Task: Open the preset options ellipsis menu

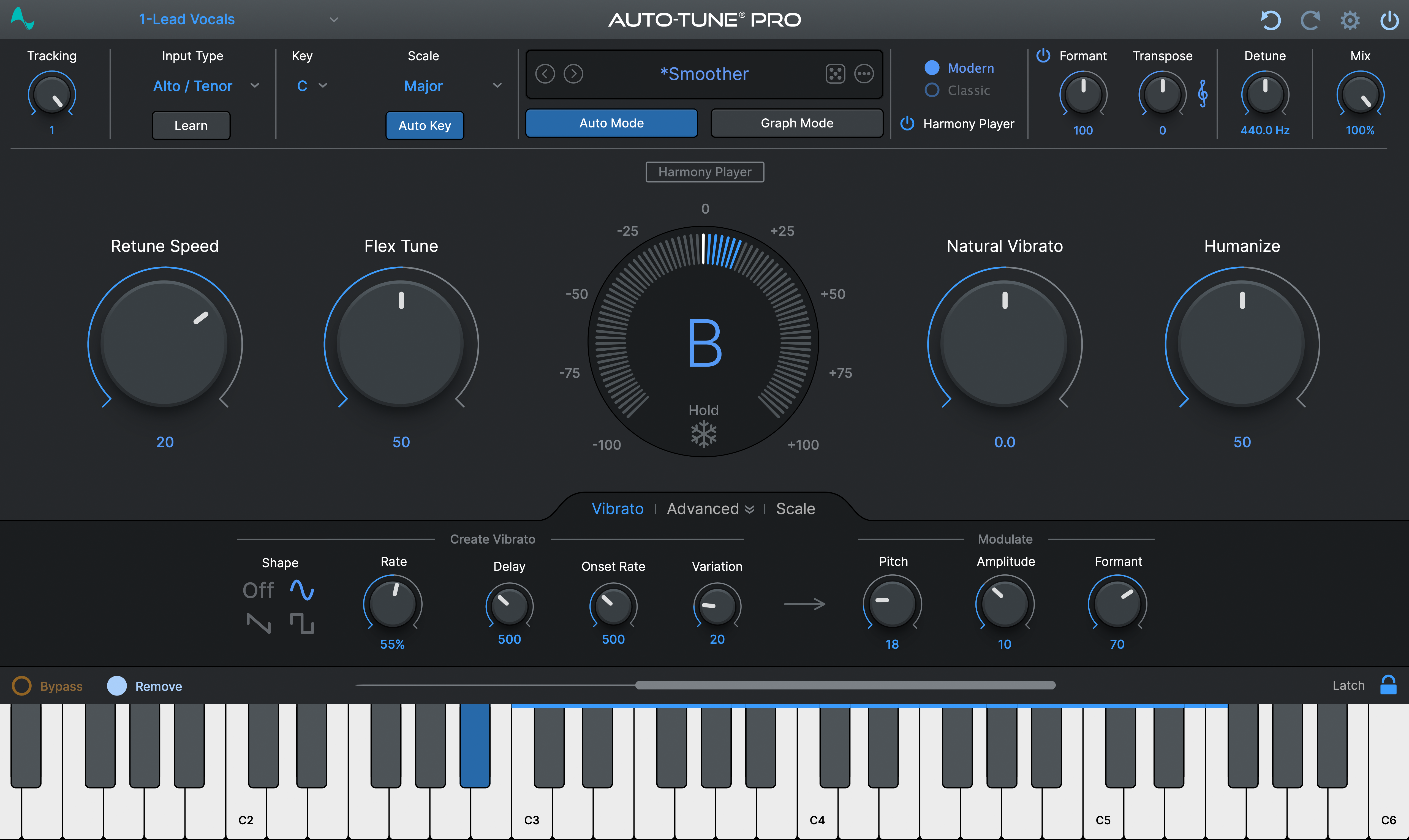Action: click(x=864, y=73)
